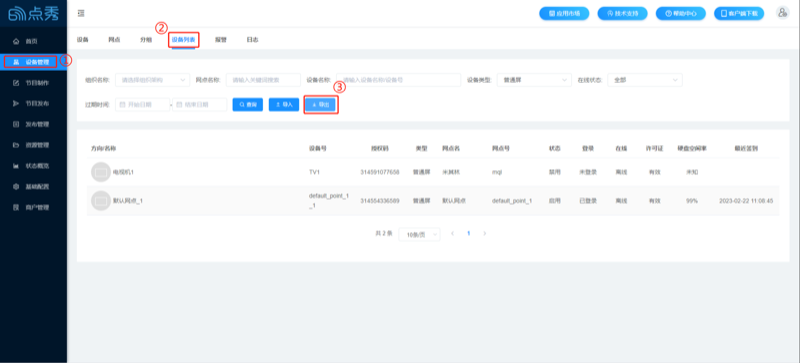The image size is (800, 363).
Task: Open the 开始日期 start date picker
Action: pyautogui.click(x=142, y=104)
